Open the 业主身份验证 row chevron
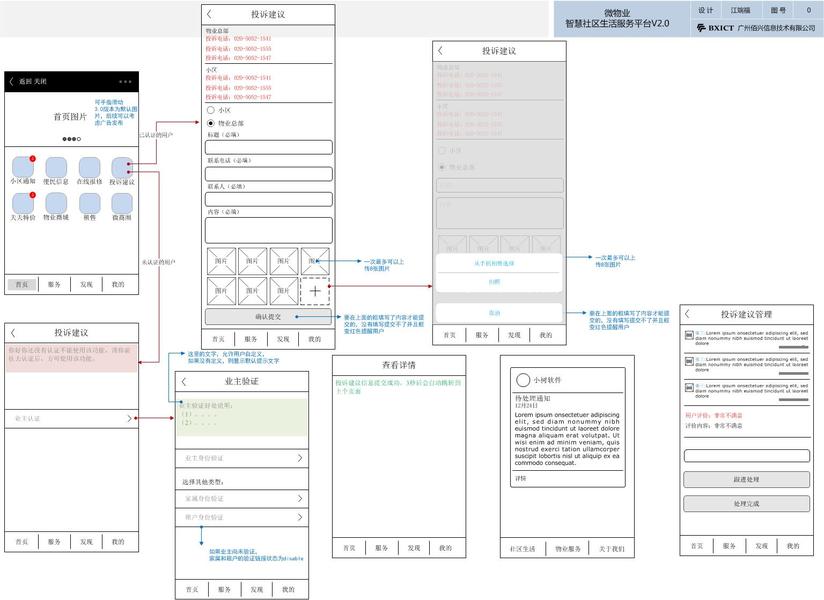The height and width of the screenshot is (600, 824). coord(300,458)
